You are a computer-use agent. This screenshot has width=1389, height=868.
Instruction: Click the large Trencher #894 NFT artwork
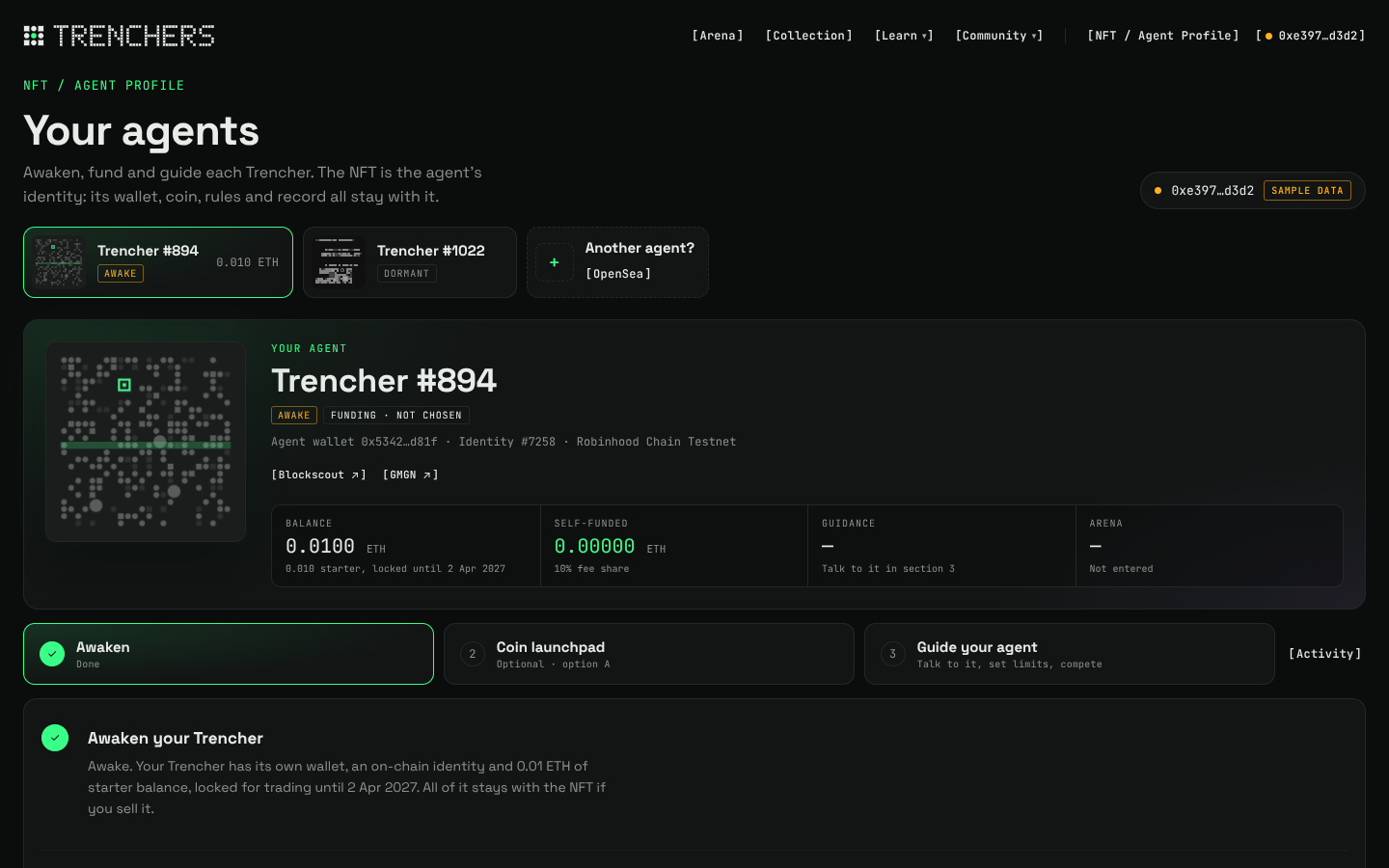[x=146, y=442]
